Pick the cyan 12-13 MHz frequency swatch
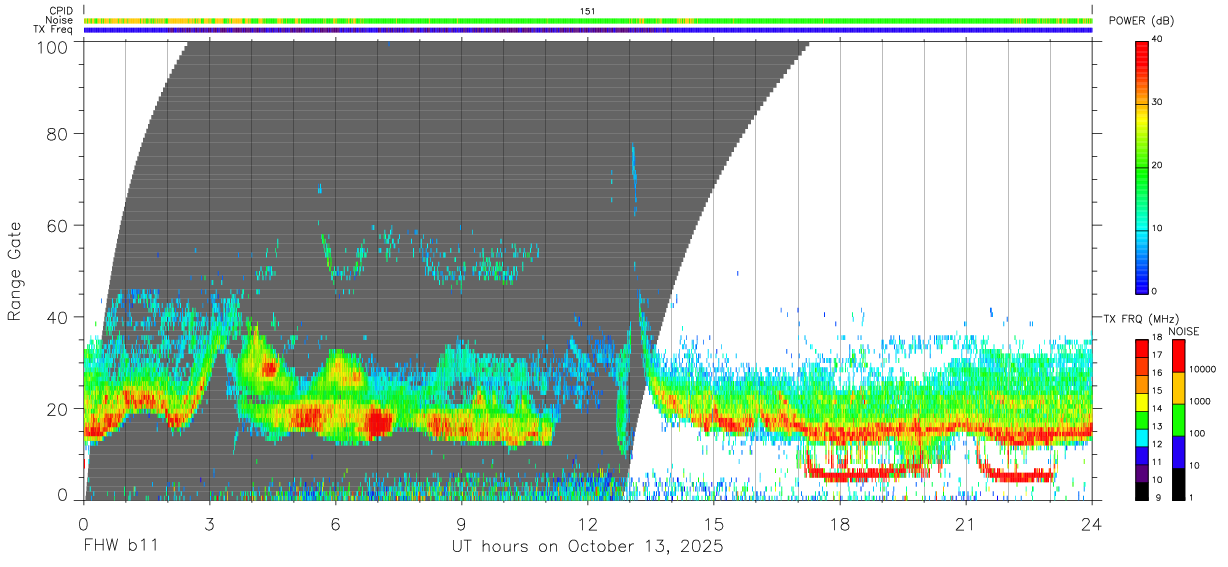This screenshot has width=1228, height=567. point(1142,438)
